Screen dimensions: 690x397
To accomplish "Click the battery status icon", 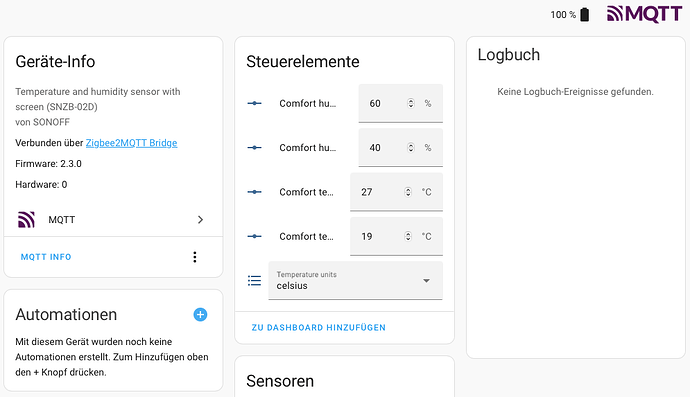I will 584,15.
